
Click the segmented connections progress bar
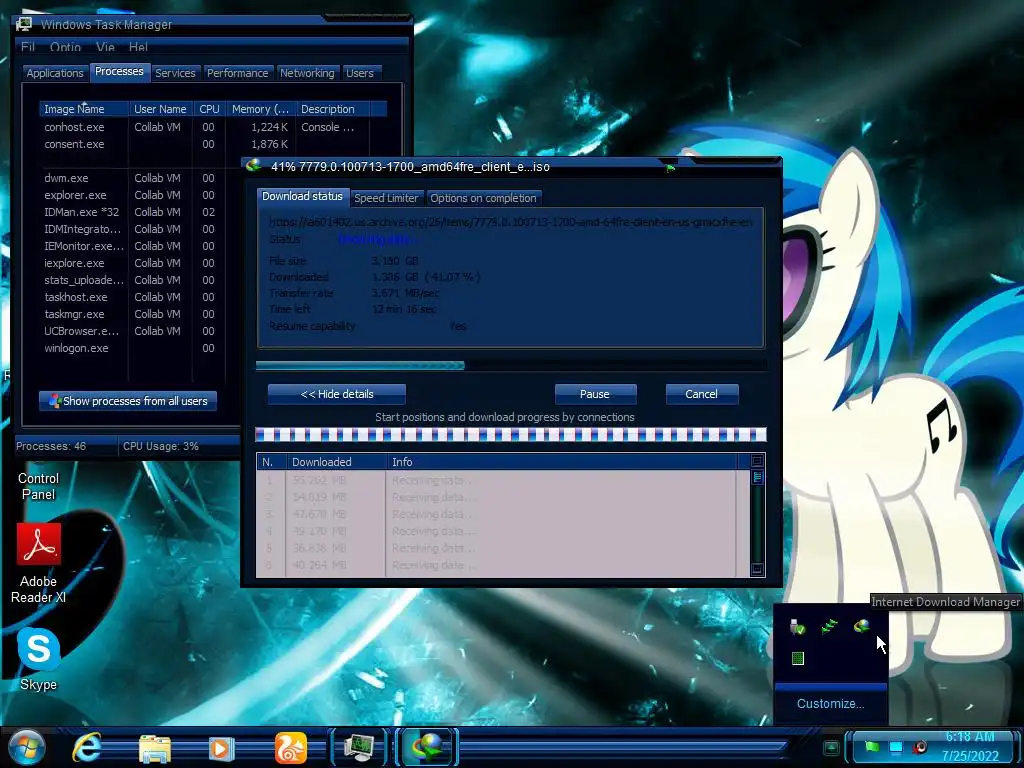coord(511,435)
